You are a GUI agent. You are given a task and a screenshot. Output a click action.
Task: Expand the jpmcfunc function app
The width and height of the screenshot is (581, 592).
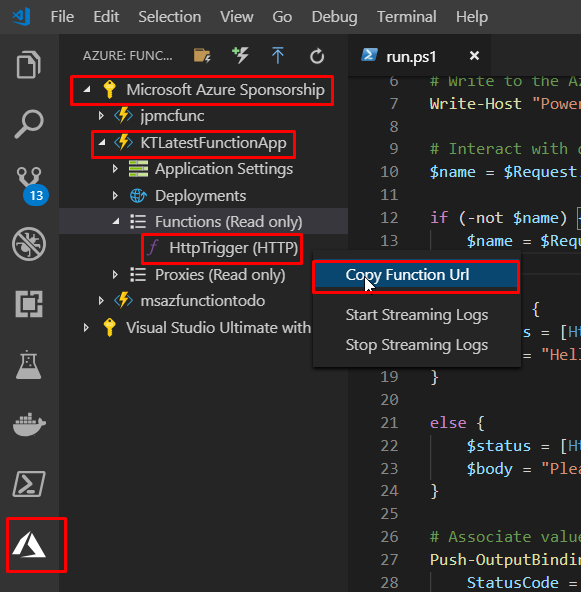pyautogui.click(x=101, y=116)
